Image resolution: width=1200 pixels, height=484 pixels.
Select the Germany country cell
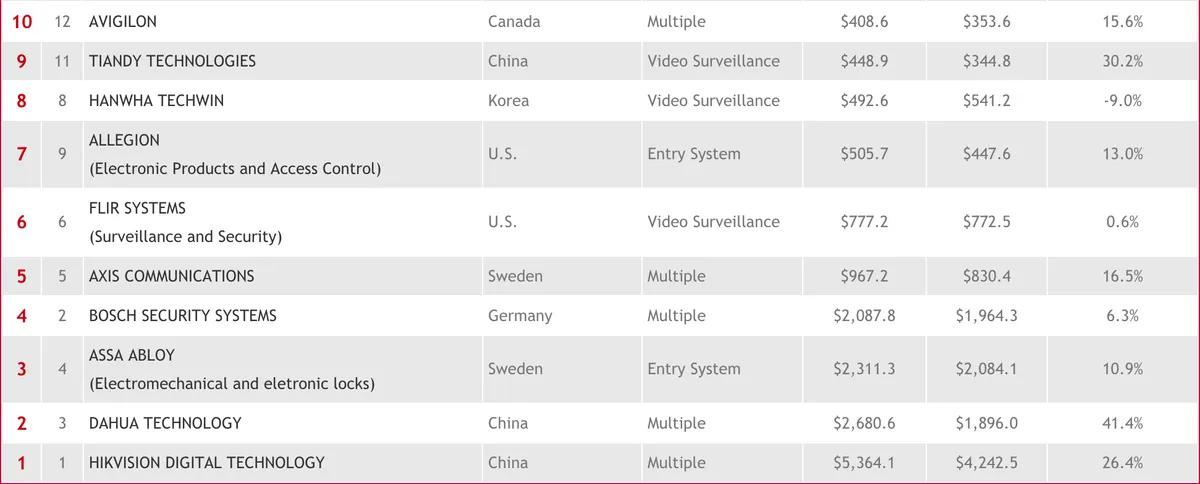coord(520,316)
